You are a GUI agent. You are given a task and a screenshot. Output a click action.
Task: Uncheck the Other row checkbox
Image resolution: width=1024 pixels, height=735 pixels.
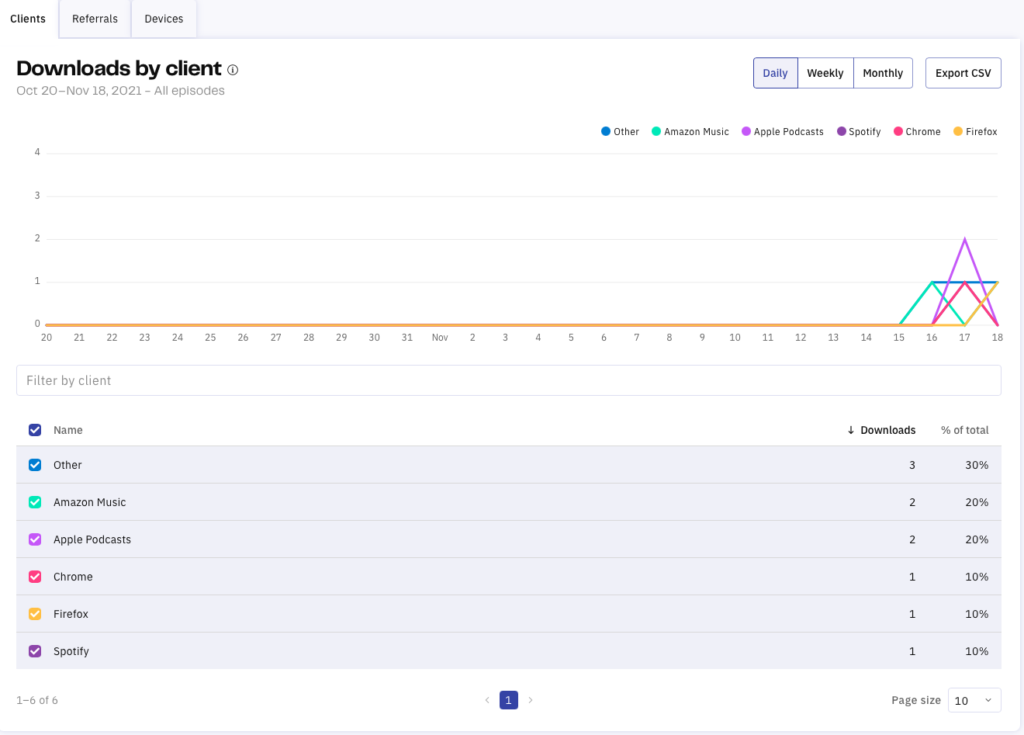pos(34,465)
